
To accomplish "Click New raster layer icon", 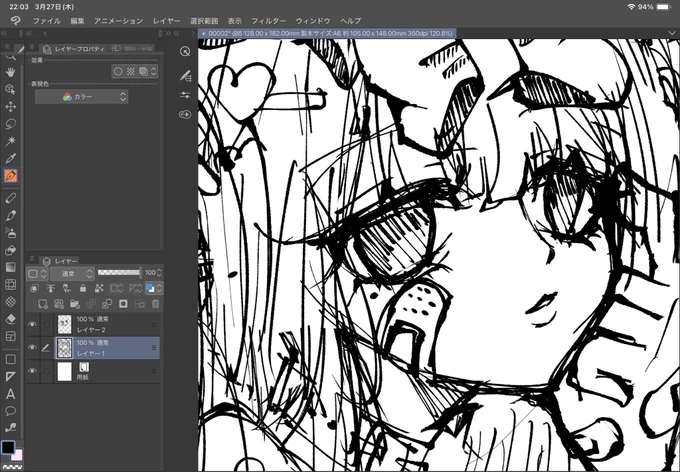I will pos(42,304).
